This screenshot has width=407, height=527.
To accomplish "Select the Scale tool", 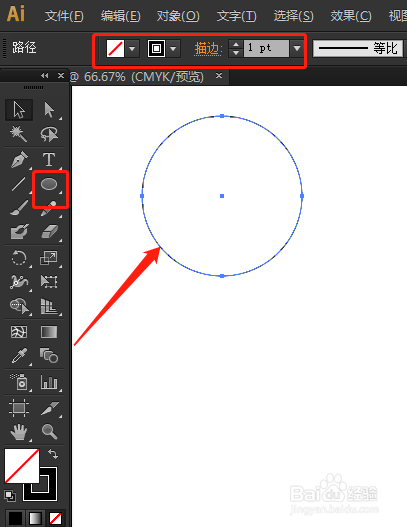I will click(x=49, y=258).
